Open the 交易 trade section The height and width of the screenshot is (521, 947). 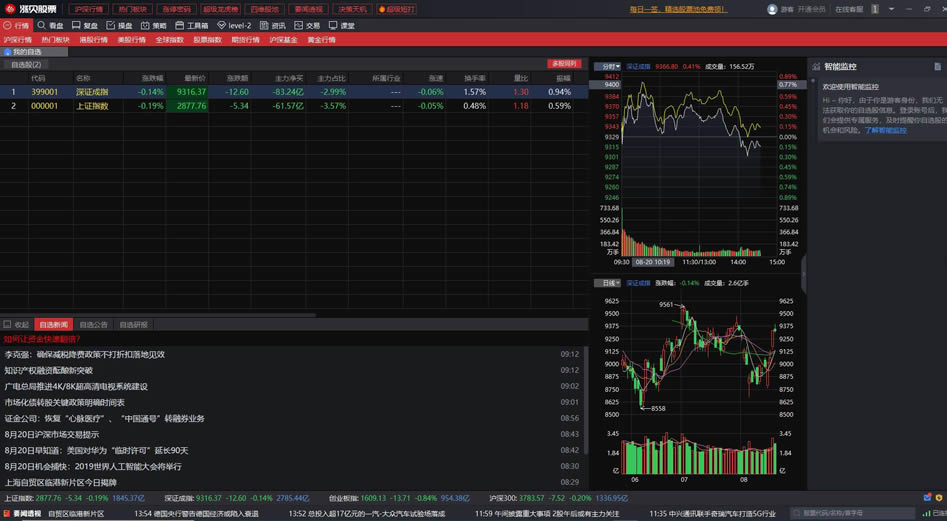click(x=307, y=25)
